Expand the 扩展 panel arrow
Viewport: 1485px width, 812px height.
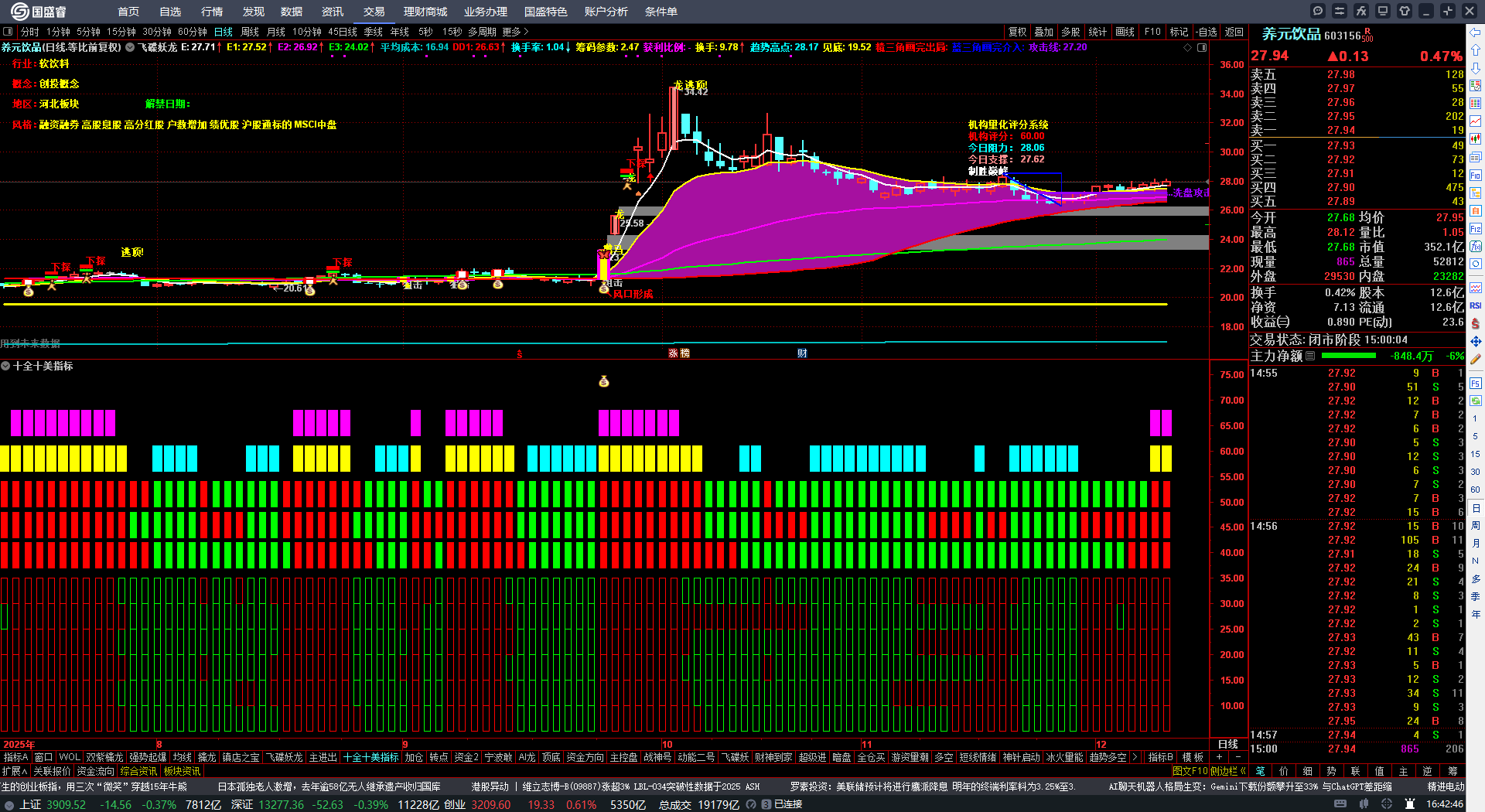tap(15, 771)
